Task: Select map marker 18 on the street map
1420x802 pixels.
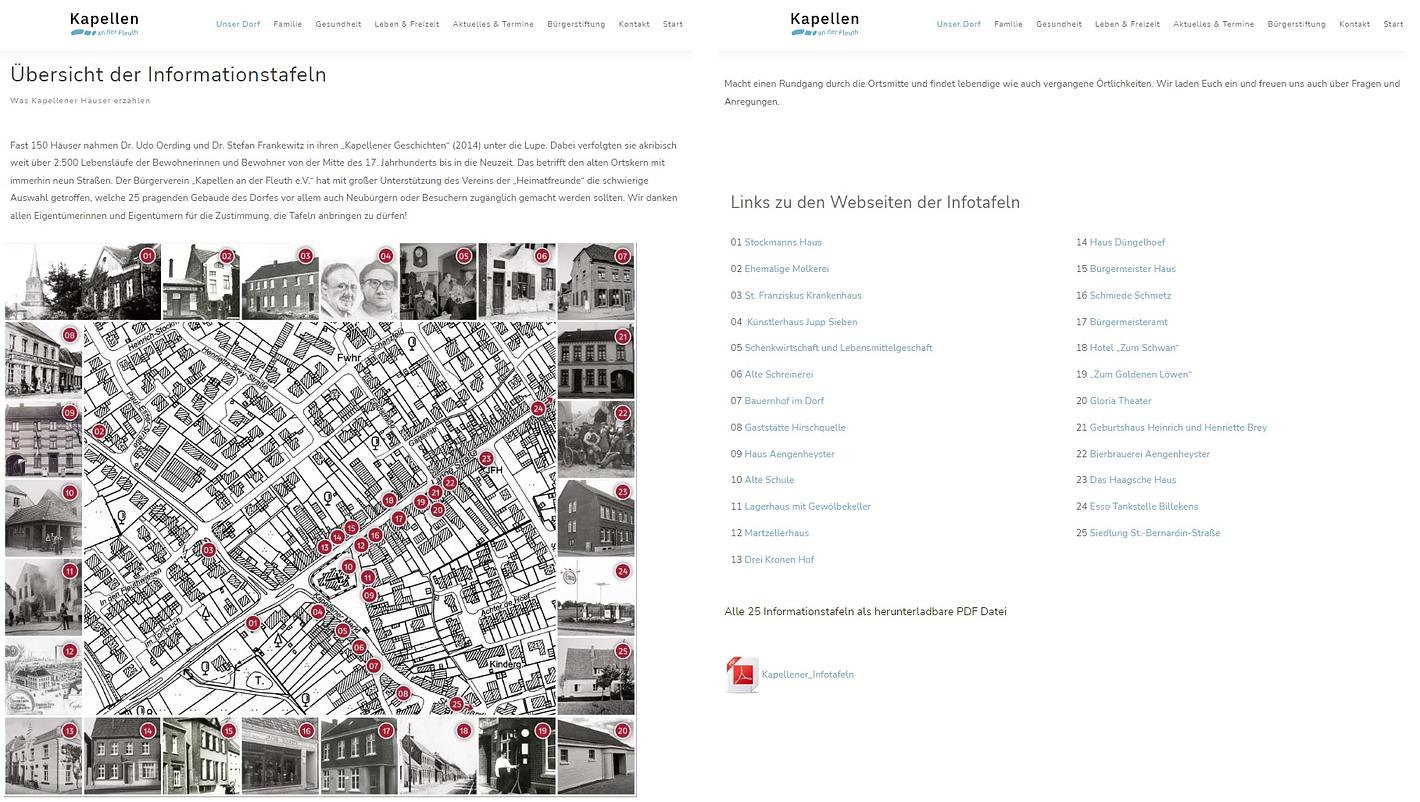Action: point(389,500)
